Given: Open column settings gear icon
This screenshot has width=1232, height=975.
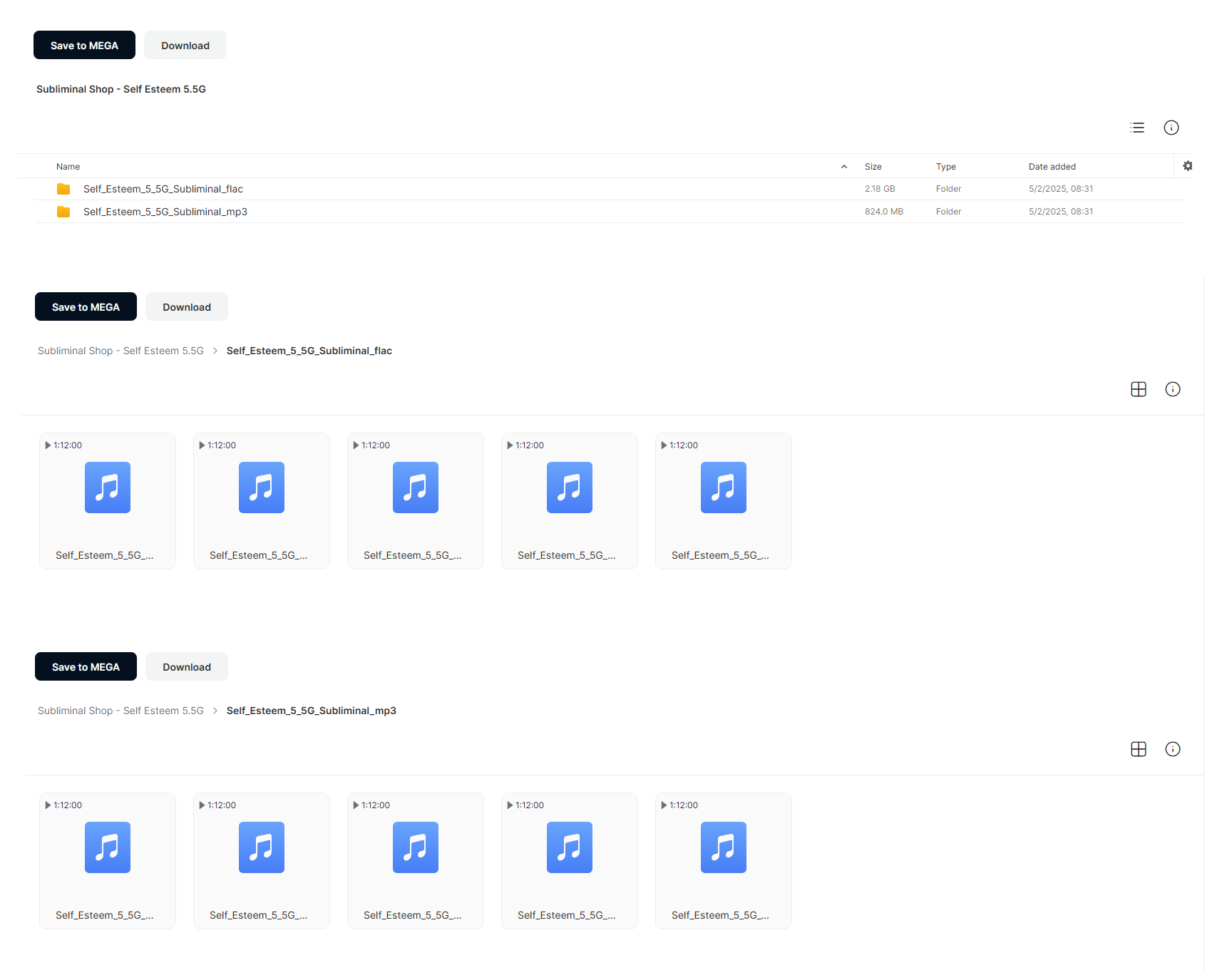Looking at the screenshot, I should pyautogui.click(x=1188, y=165).
